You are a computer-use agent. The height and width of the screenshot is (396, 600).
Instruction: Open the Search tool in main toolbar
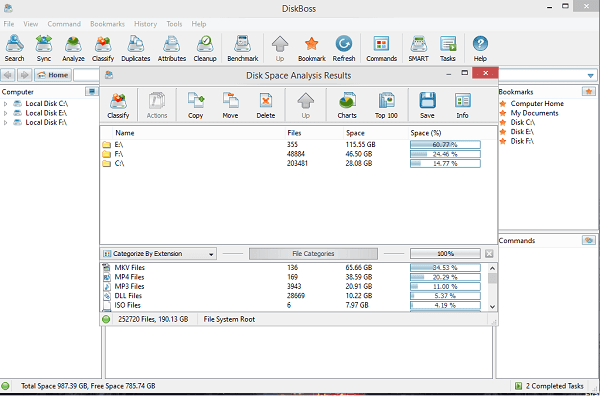(14, 48)
